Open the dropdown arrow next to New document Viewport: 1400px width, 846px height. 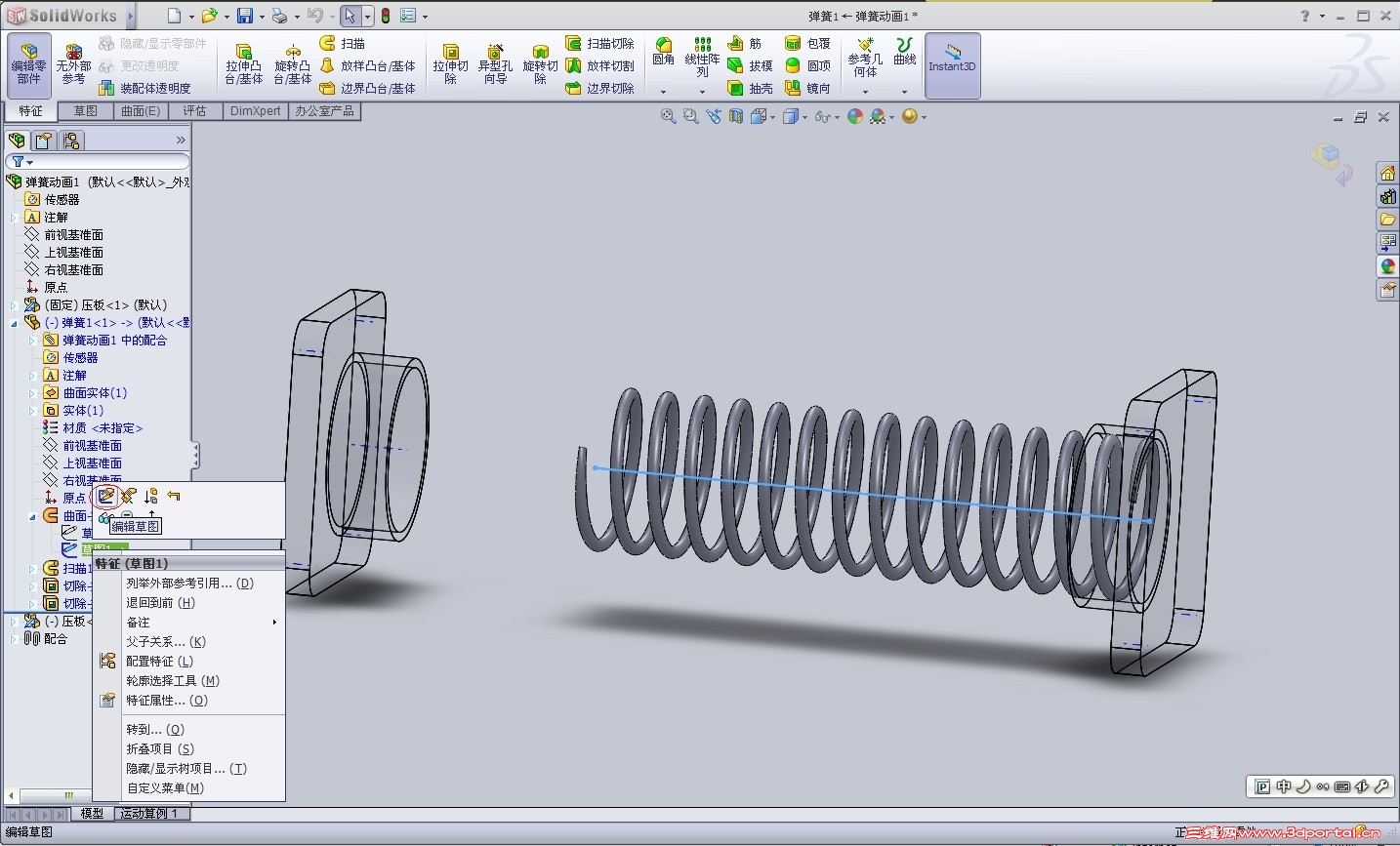coord(191,17)
